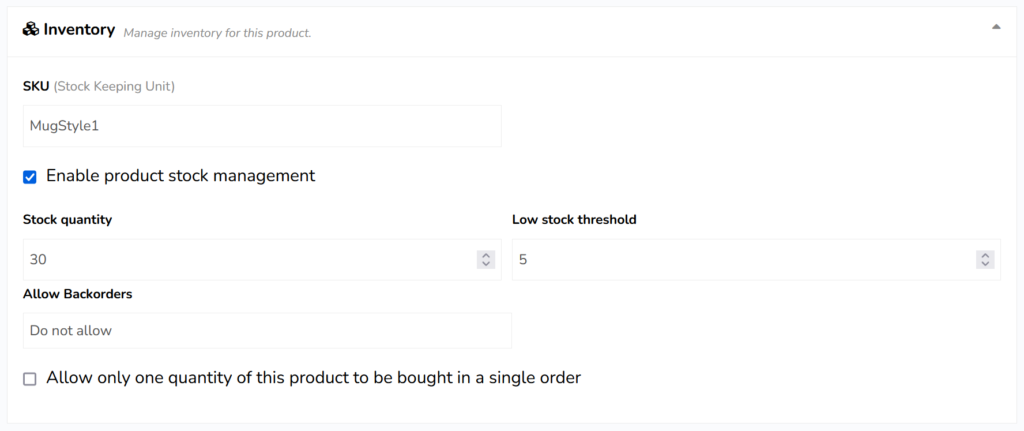This screenshot has width=1024, height=431.
Task: Uncheck the Enable product stock management checkbox
Action: pyautogui.click(x=30, y=177)
